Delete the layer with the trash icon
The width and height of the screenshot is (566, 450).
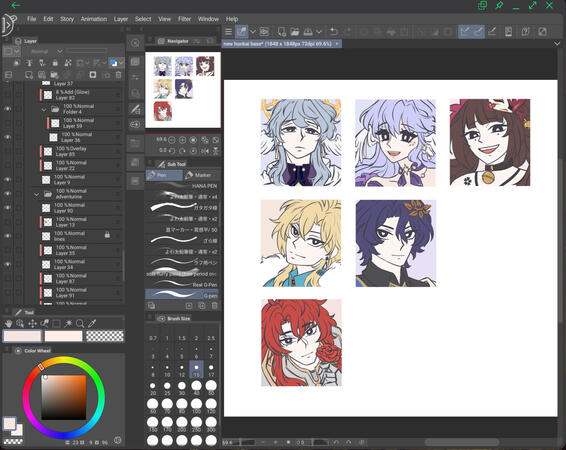pos(118,75)
